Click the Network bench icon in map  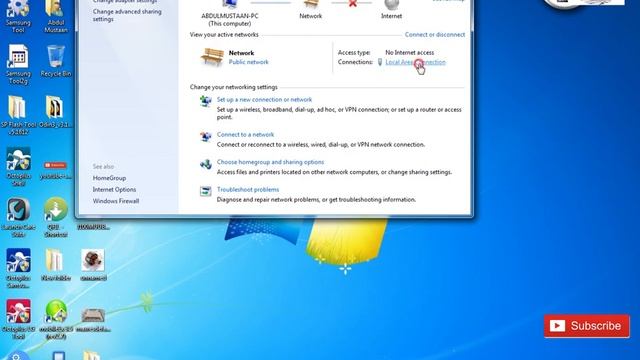[311, 4]
